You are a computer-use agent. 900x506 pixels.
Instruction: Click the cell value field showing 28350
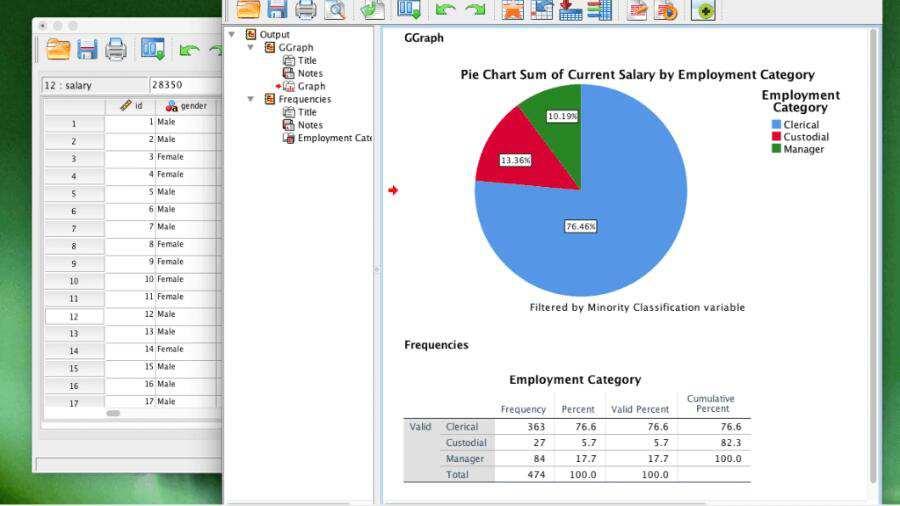[x=185, y=85]
